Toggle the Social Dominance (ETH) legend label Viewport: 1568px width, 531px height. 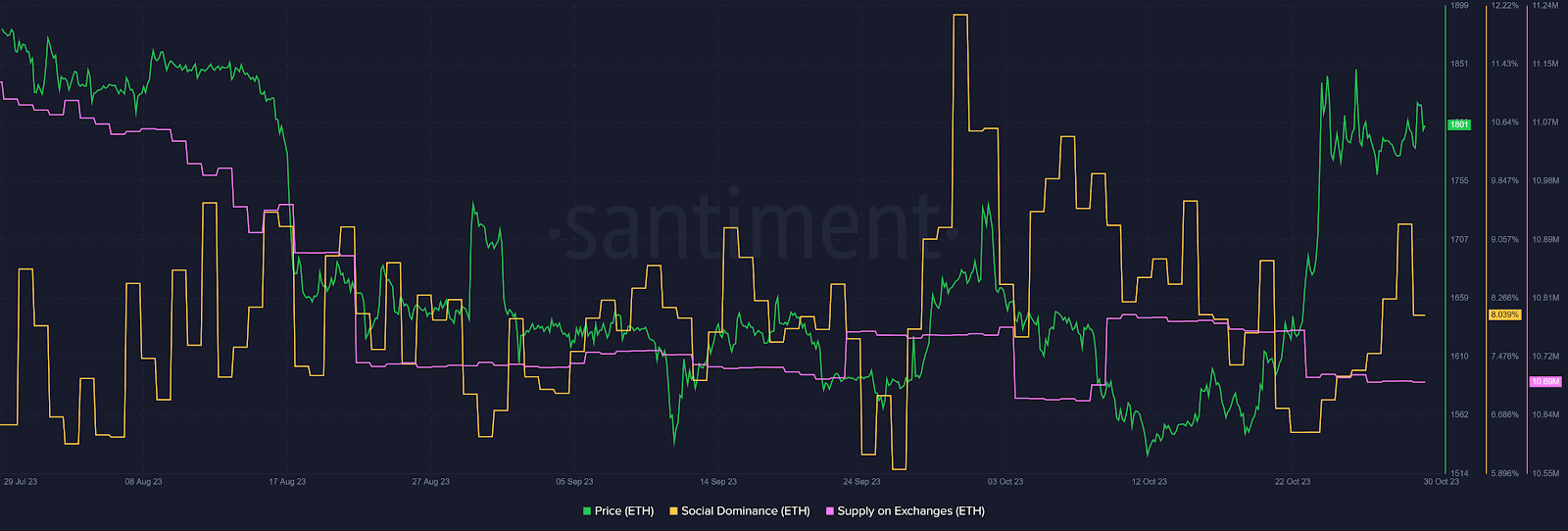[745, 511]
